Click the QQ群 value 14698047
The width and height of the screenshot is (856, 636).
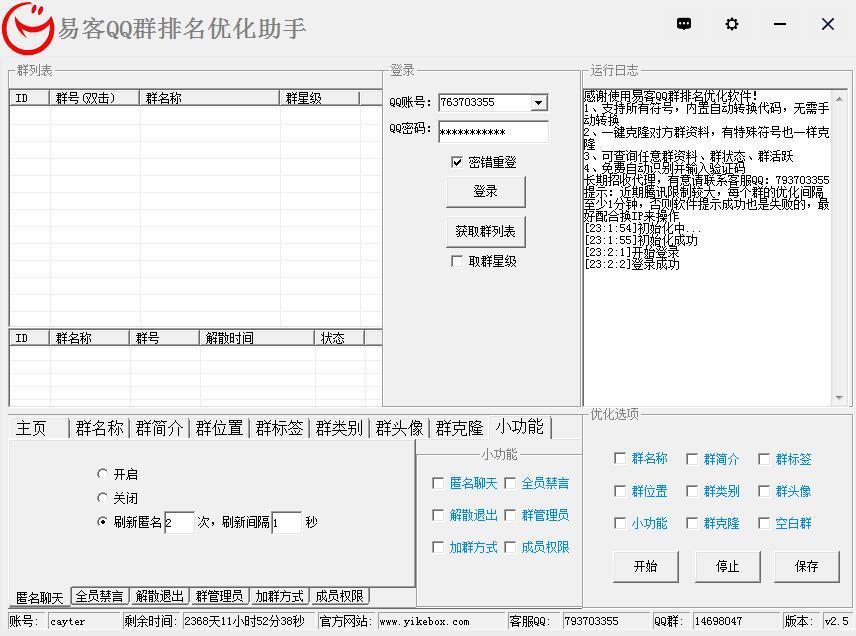(736, 621)
